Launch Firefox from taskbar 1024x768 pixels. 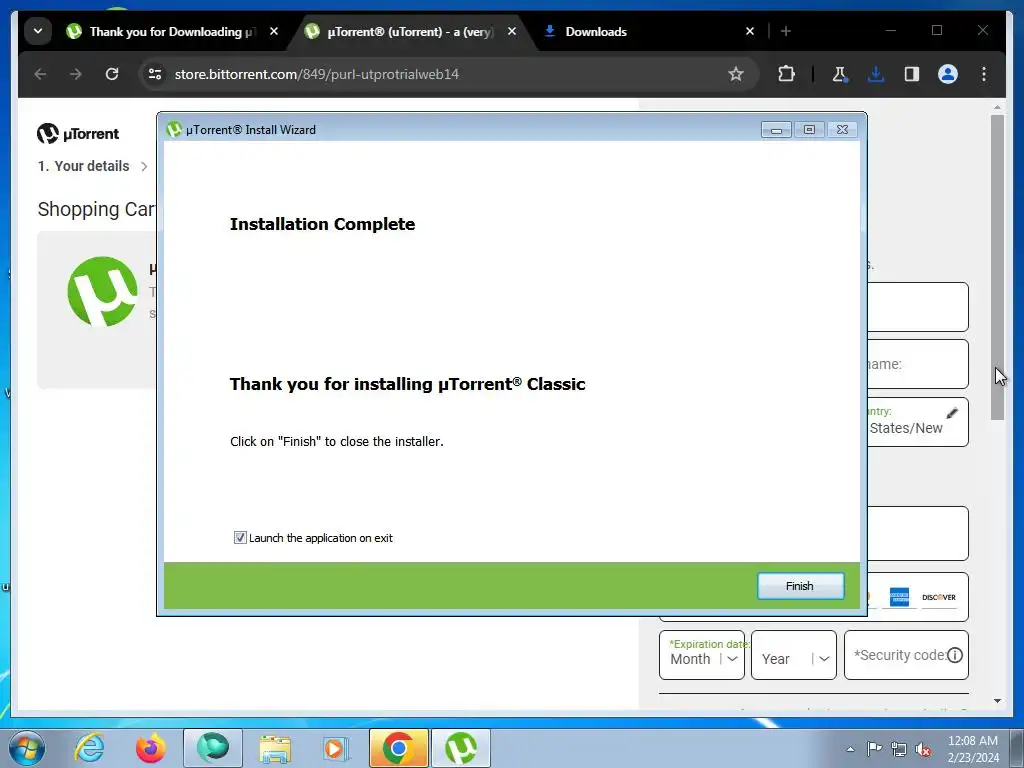[x=151, y=748]
